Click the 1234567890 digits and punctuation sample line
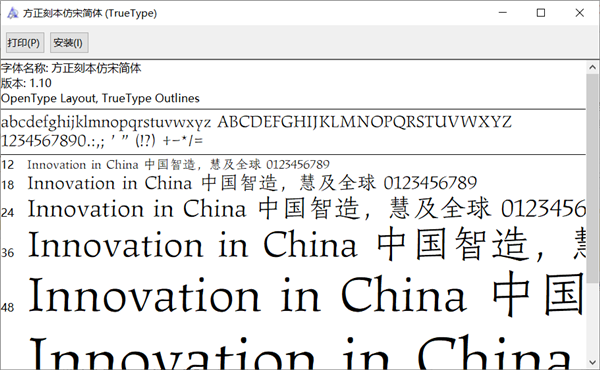The width and height of the screenshot is (600, 370). (x=102, y=141)
